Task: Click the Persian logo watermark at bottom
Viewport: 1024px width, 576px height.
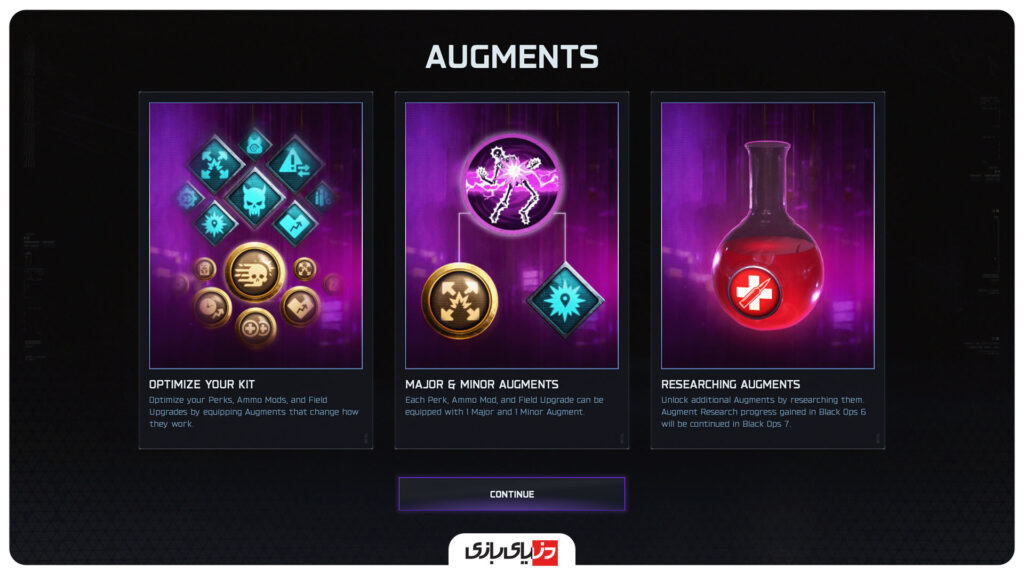Action: 512,551
